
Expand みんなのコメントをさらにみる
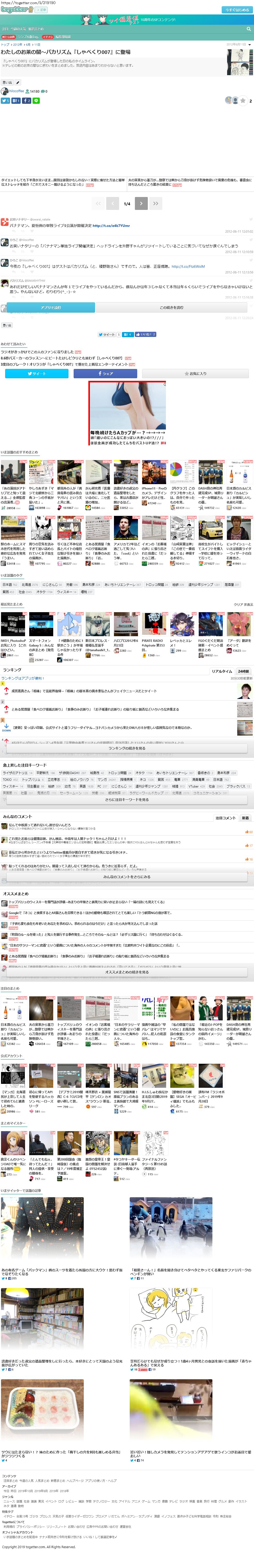(x=127, y=877)
